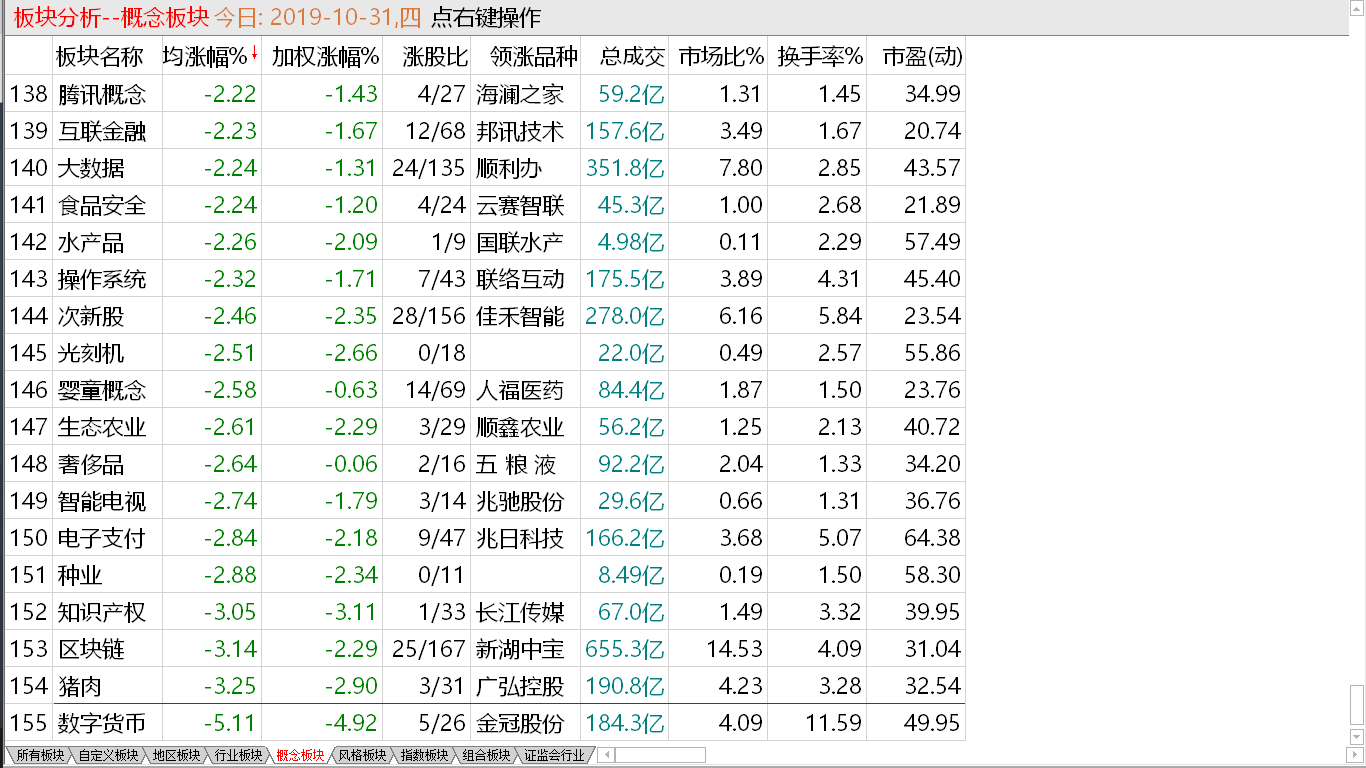Sort by 加权涨幅% column header
This screenshot has height=768, width=1366.
325,57
